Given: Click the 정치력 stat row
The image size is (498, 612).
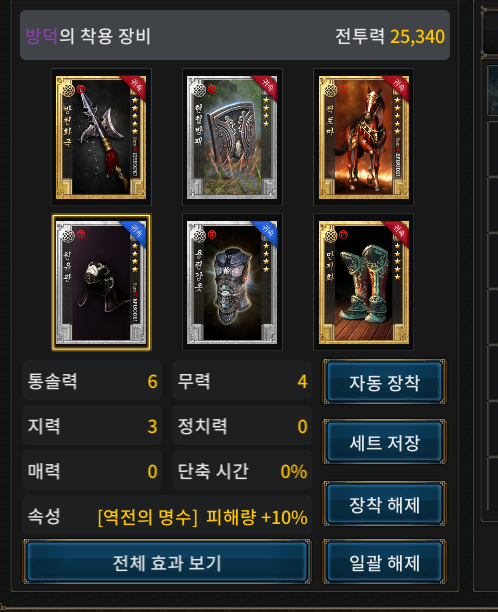Looking at the screenshot, I should click(x=242, y=426).
